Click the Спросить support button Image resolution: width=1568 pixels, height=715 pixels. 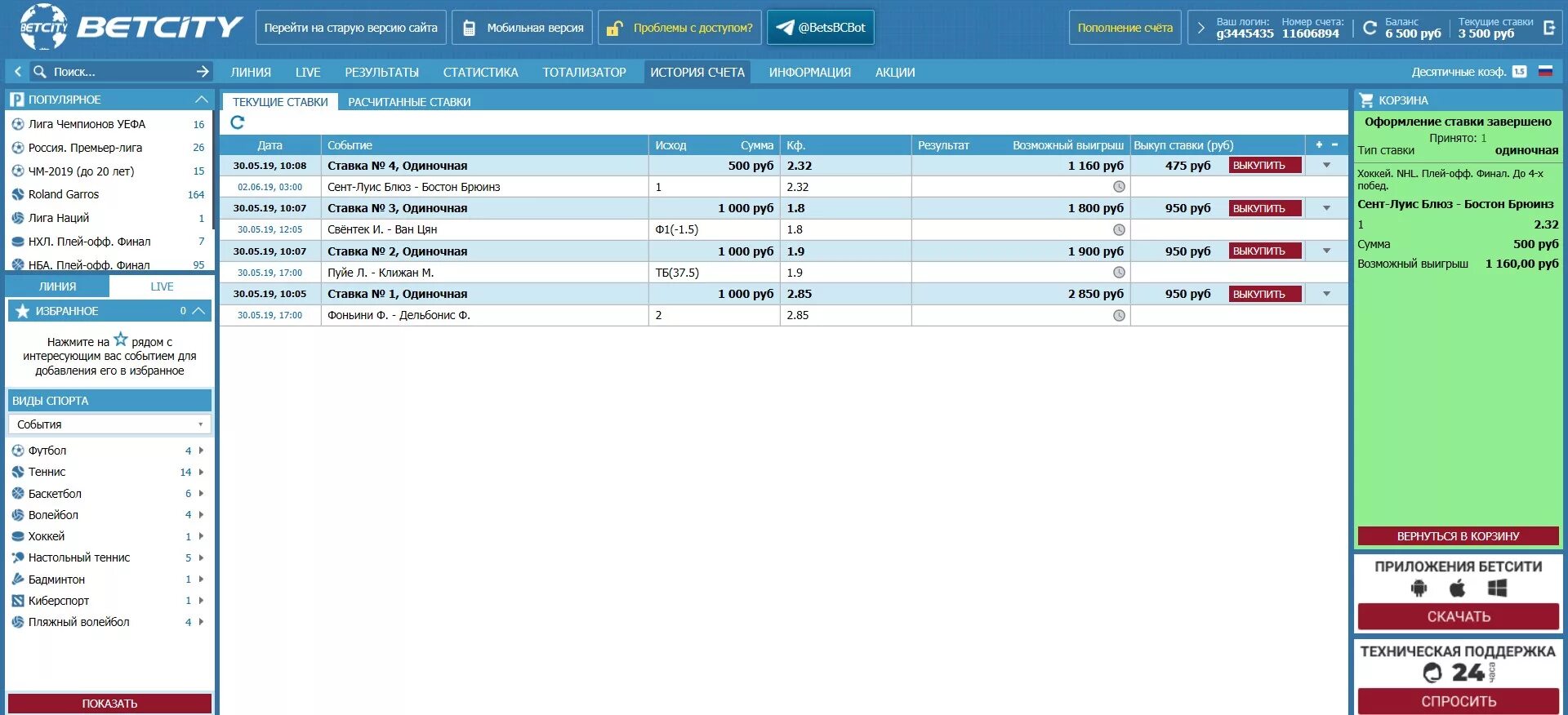coord(1458,701)
